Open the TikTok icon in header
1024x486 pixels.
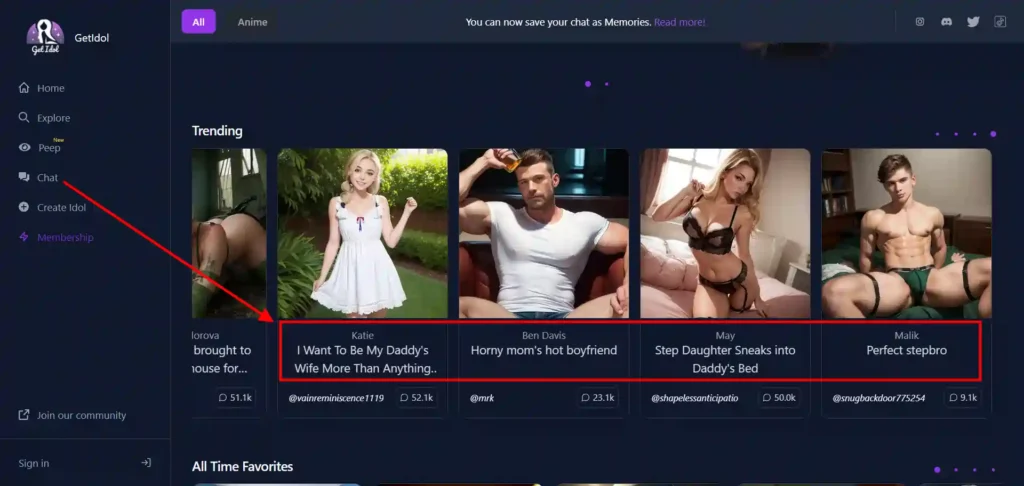1000,22
